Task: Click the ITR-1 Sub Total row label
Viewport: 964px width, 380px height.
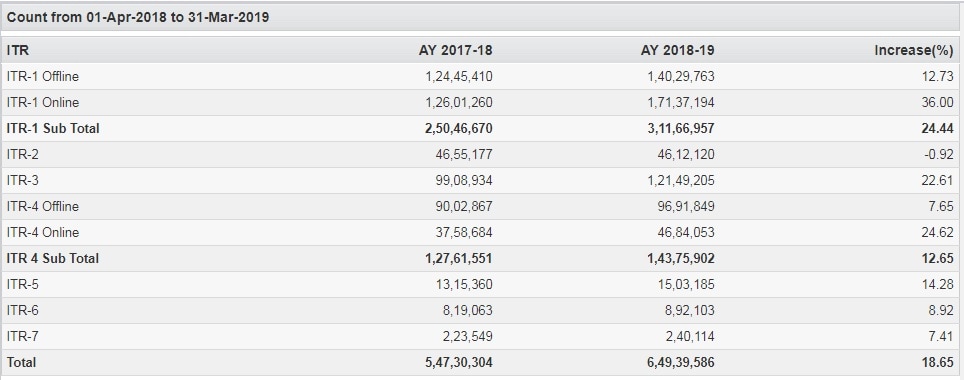Action: pyautogui.click(x=53, y=129)
